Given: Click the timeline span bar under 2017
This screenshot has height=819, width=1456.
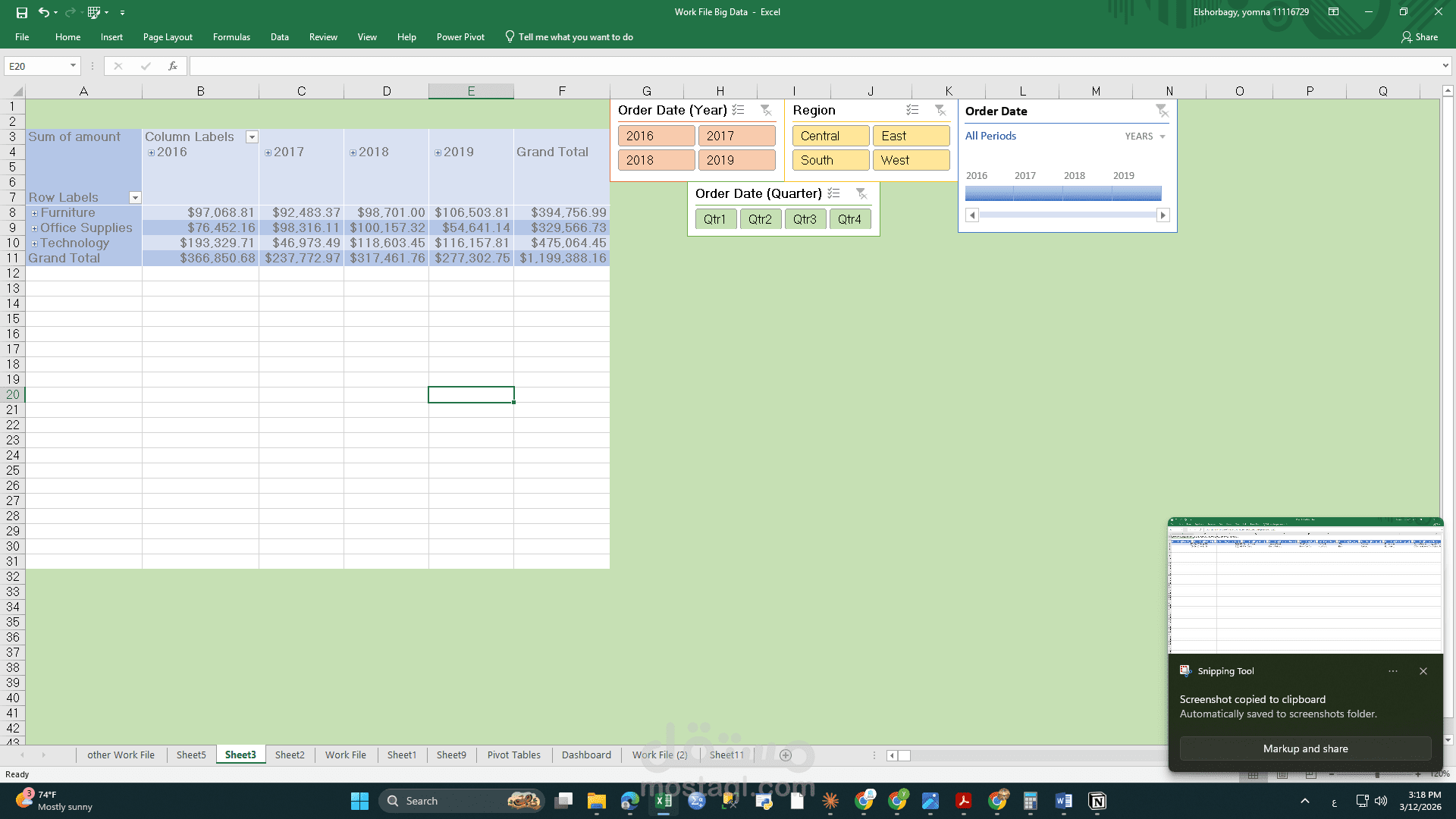Looking at the screenshot, I should 1038,193.
